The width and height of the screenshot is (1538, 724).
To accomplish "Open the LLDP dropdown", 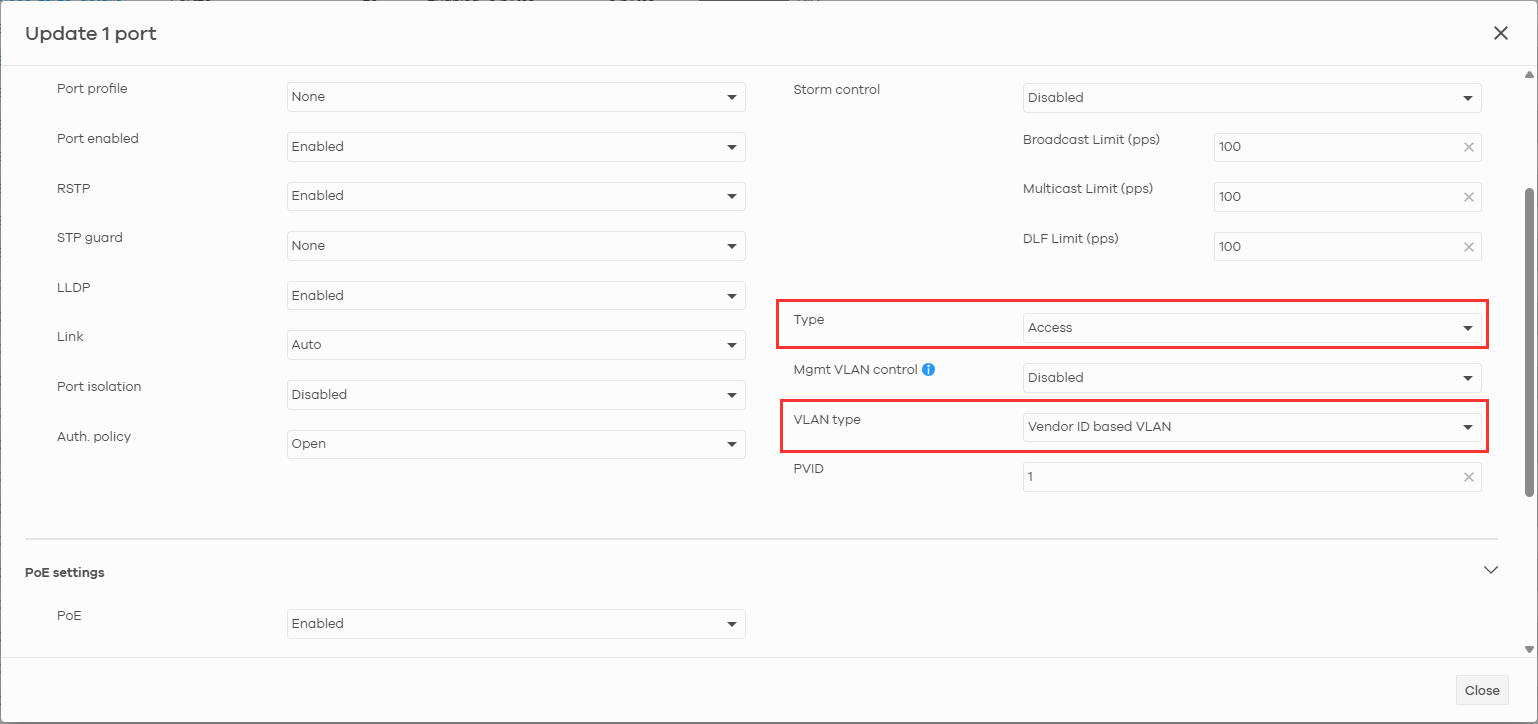I will [516, 296].
